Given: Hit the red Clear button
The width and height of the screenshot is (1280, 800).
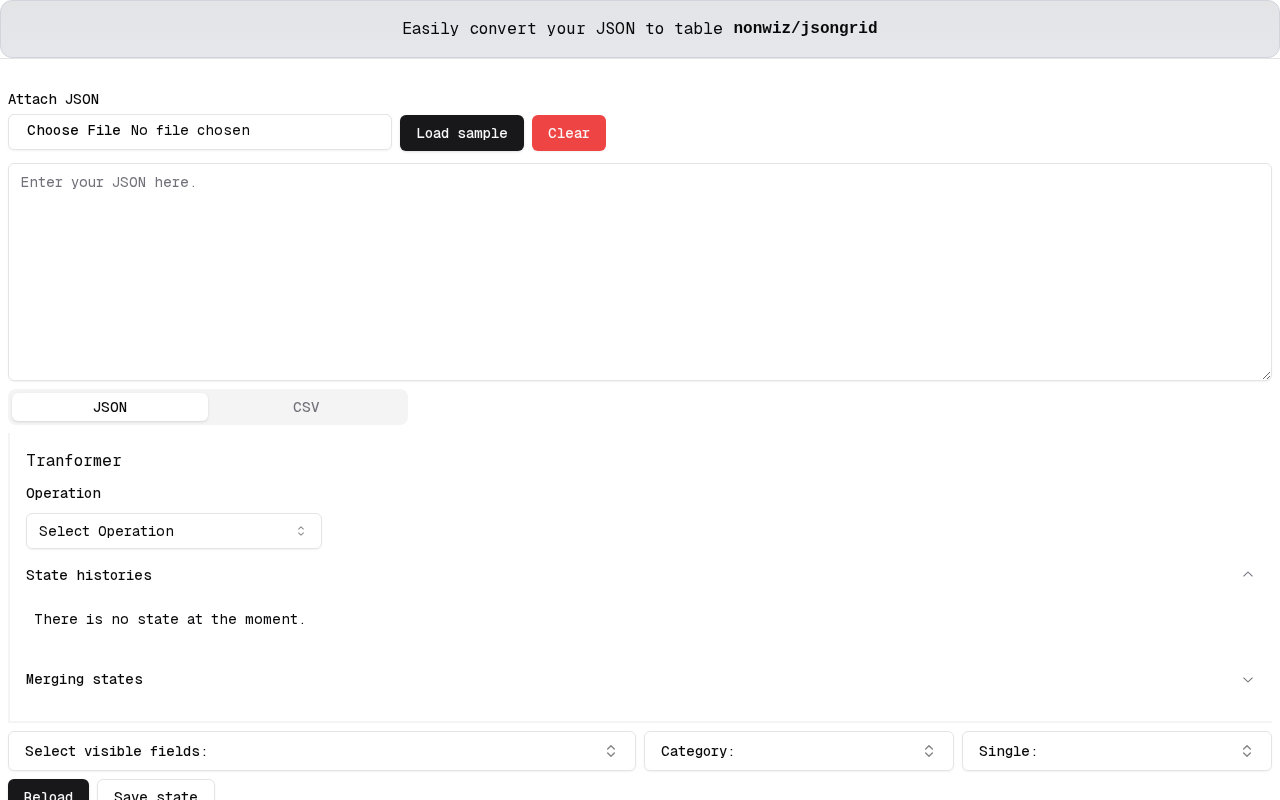Looking at the screenshot, I should pos(568,133).
